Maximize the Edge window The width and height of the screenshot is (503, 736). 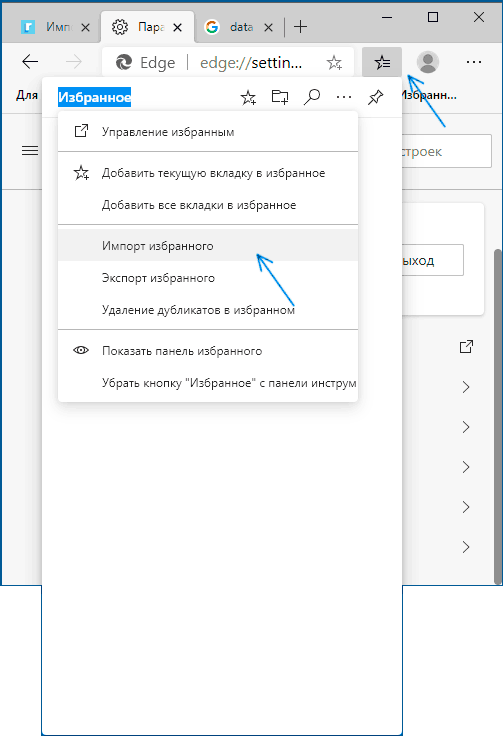tap(433, 17)
